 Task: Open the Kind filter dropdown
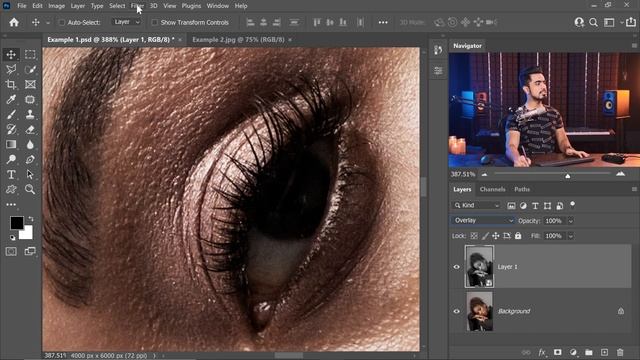(477, 205)
